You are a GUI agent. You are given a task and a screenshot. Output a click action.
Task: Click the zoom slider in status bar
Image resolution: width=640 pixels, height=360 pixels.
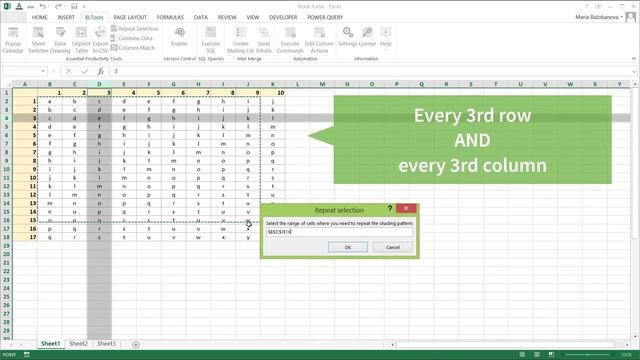[588, 355]
